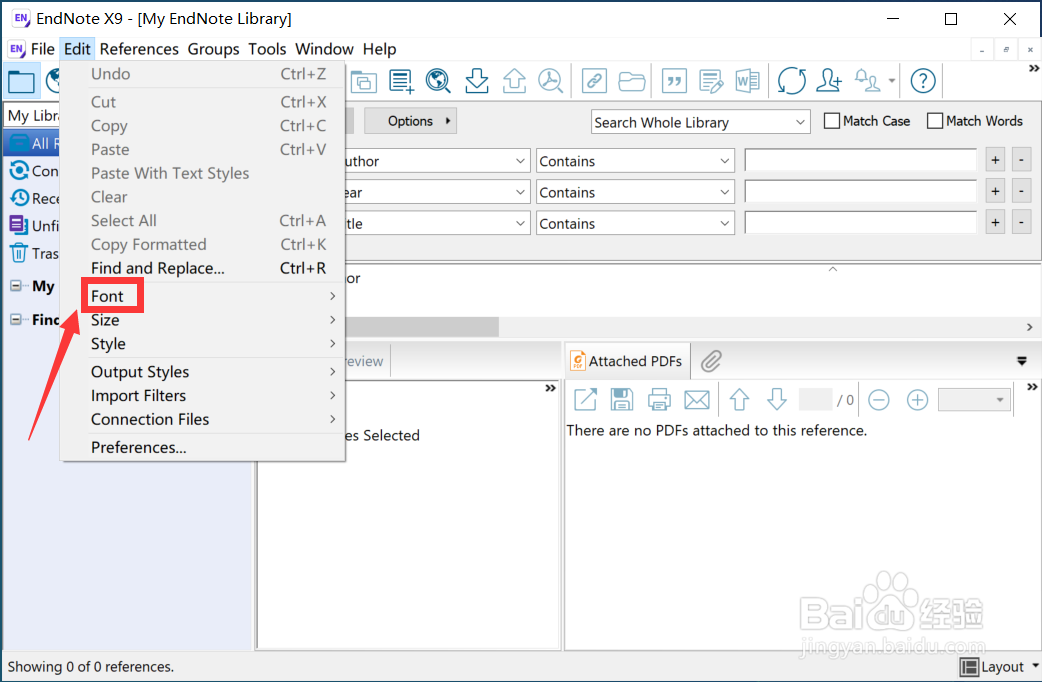Click the Import down-arrow toolbar icon
Viewport: 1042px width, 682px height.
coord(476,81)
